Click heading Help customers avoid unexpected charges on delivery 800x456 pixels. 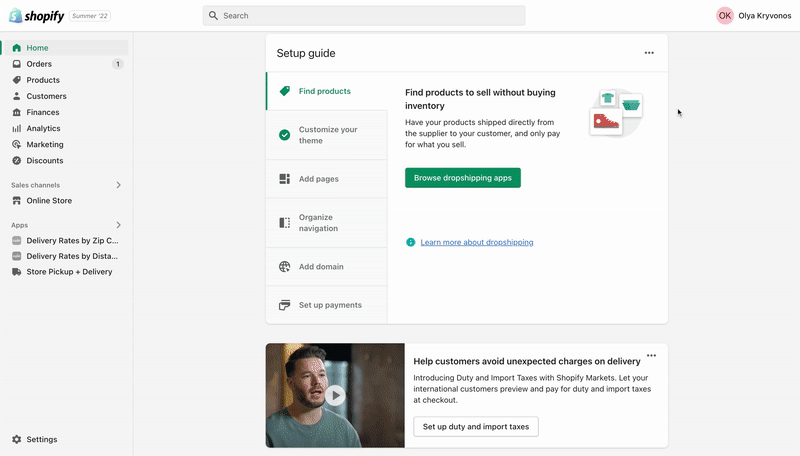pos(527,361)
